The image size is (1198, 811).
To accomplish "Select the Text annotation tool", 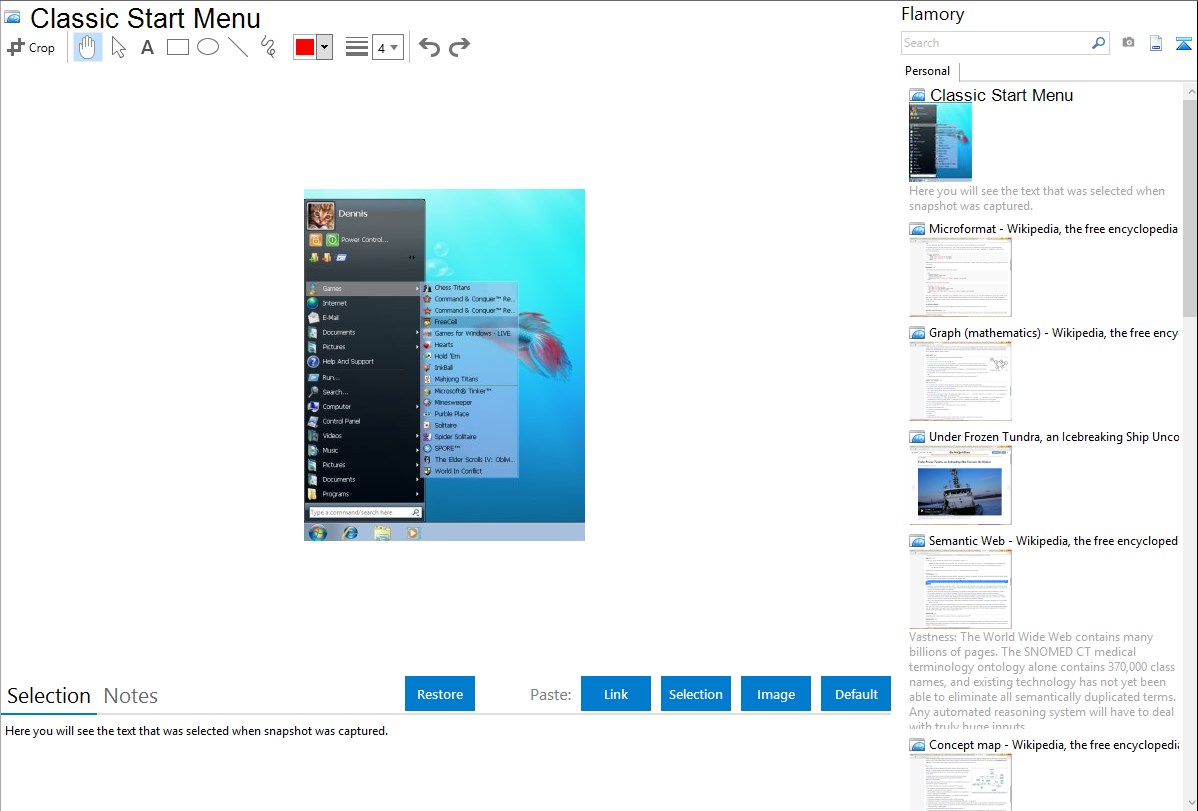I will click(147, 47).
